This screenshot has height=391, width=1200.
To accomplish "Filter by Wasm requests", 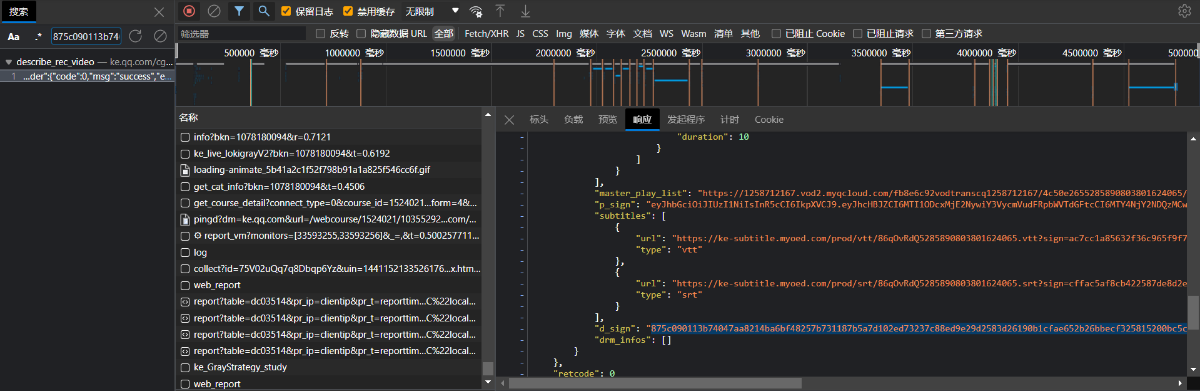I will tap(693, 33).
